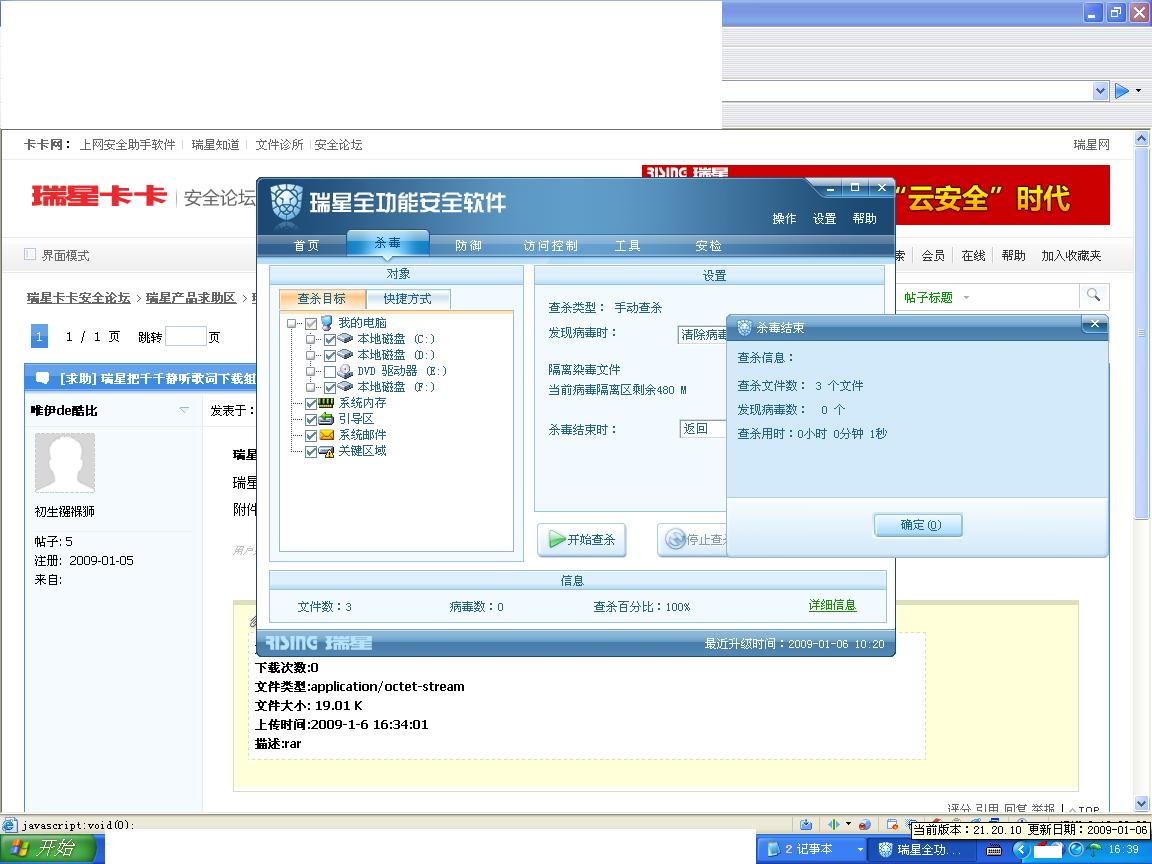Uncheck 关键区域 checkbox
1152x864 pixels.
311,452
